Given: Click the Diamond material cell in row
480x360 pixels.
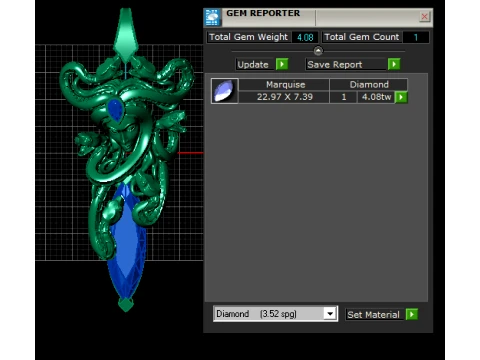Looking at the screenshot, I should pos(369,85).
